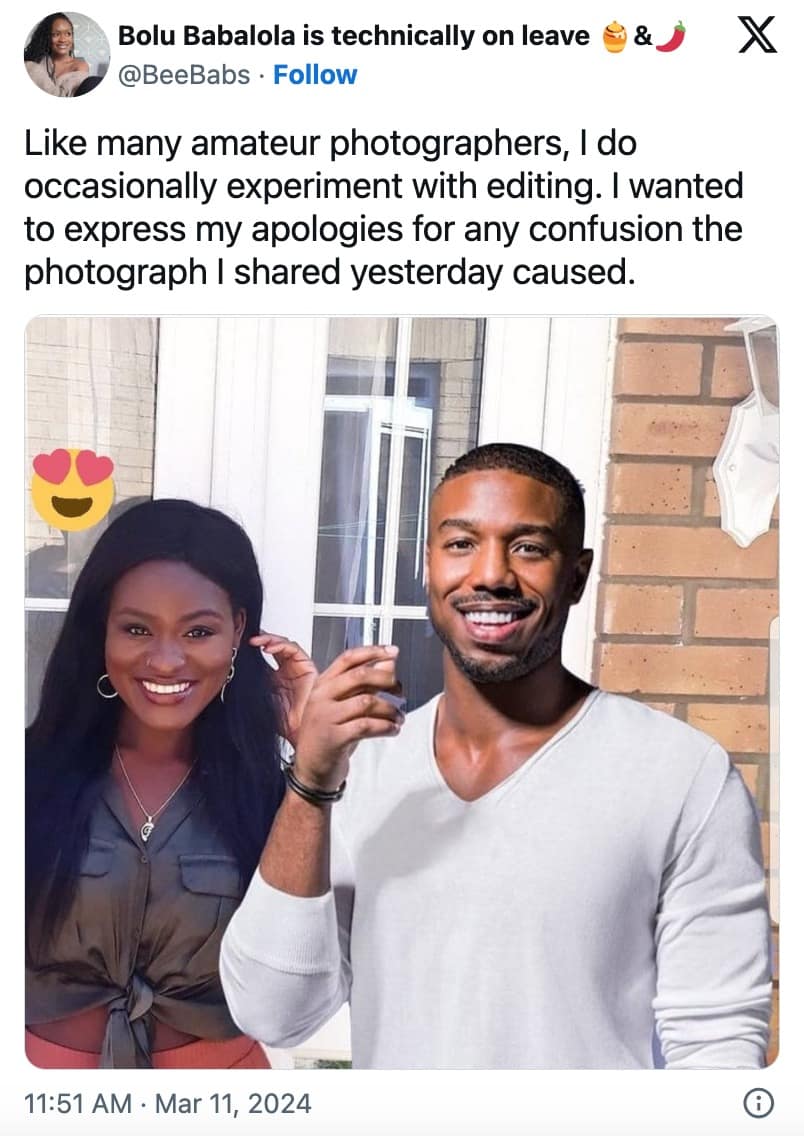This screenshot has width=804, height=1136.
Task: Click the woman with long black hair
Action: point(152,782)
